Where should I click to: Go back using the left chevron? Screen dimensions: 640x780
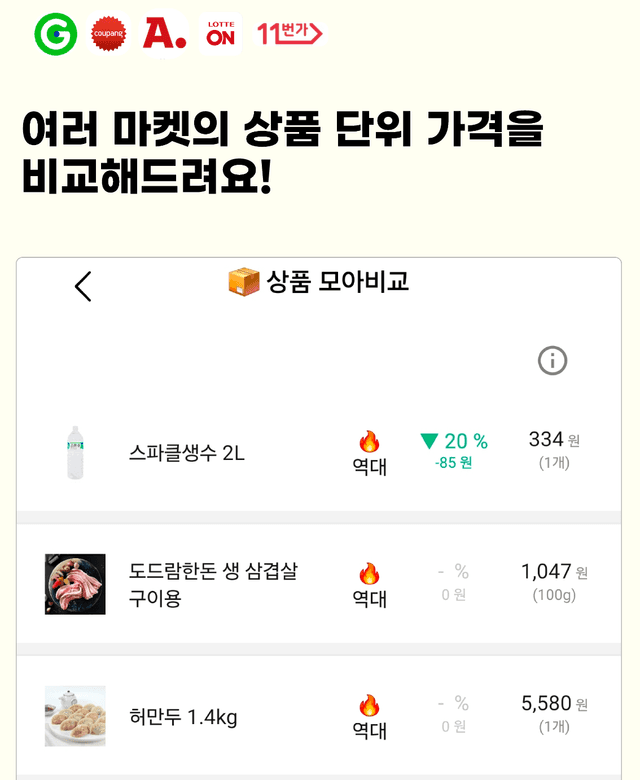tap(83, 286)
